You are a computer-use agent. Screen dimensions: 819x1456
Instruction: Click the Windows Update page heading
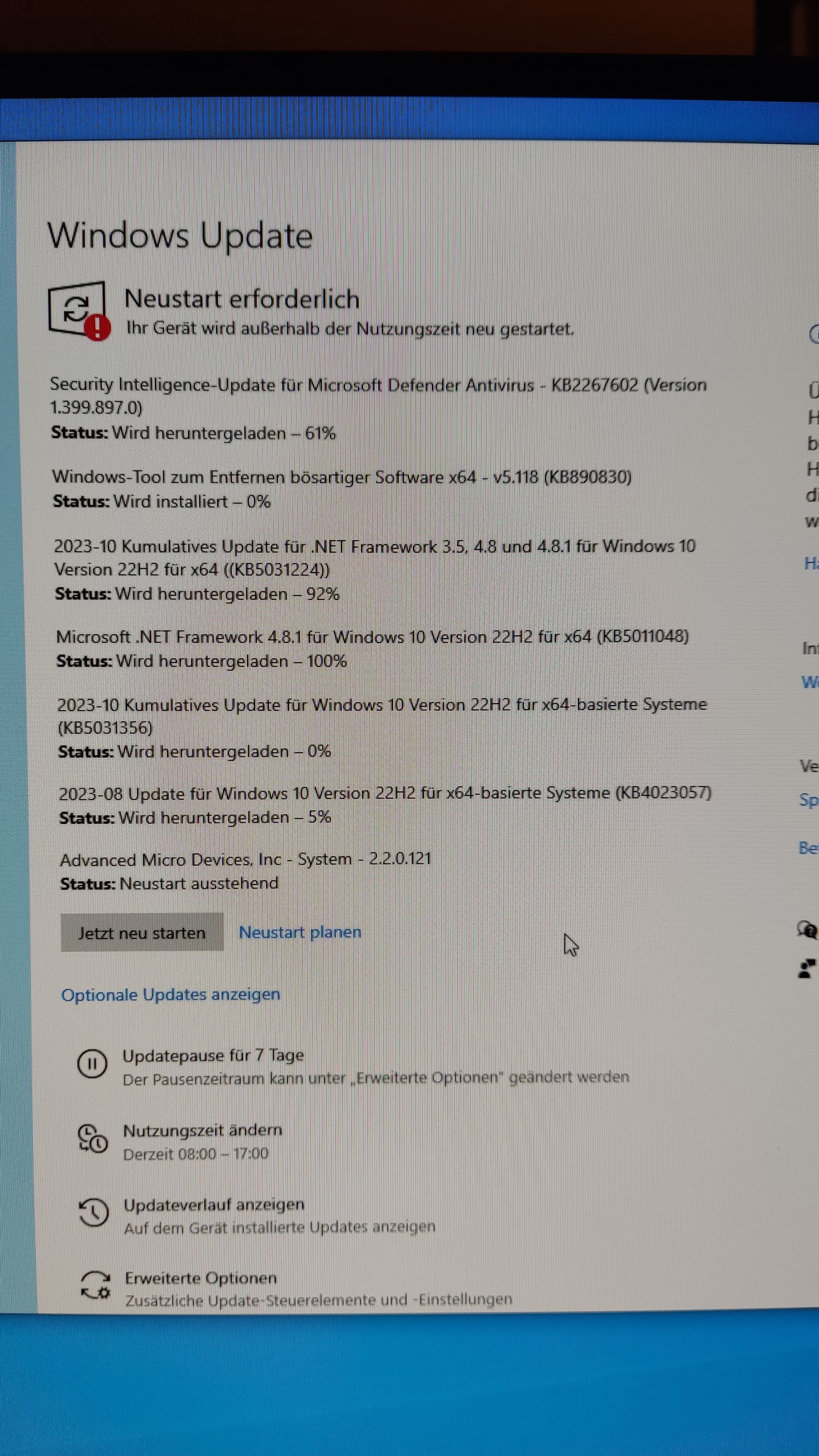pos(180,236)
